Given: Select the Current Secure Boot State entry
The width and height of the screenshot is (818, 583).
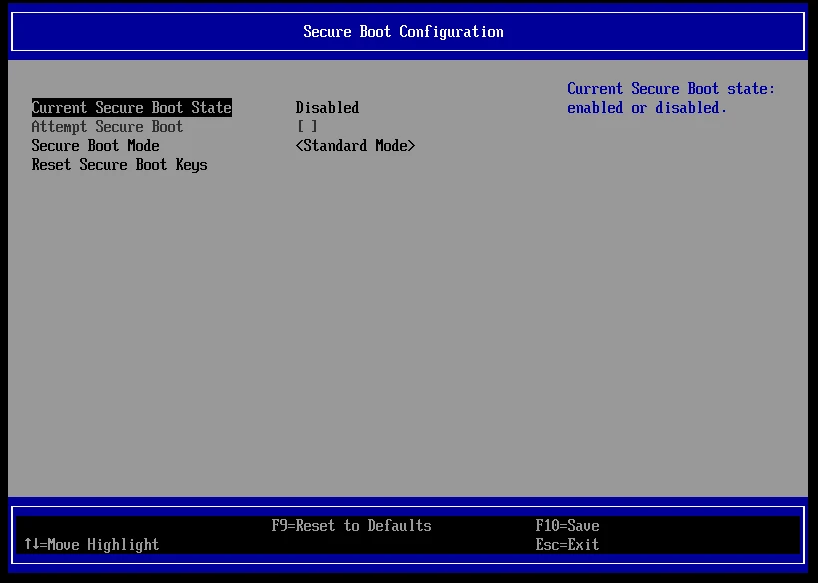Looking at the screenshot, I should (x=131, y=108).
